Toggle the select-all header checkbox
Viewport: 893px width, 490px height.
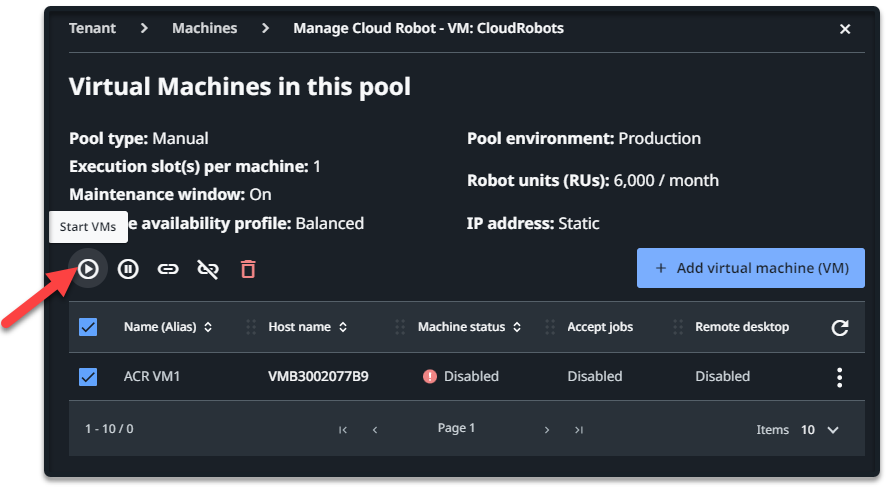88,327
